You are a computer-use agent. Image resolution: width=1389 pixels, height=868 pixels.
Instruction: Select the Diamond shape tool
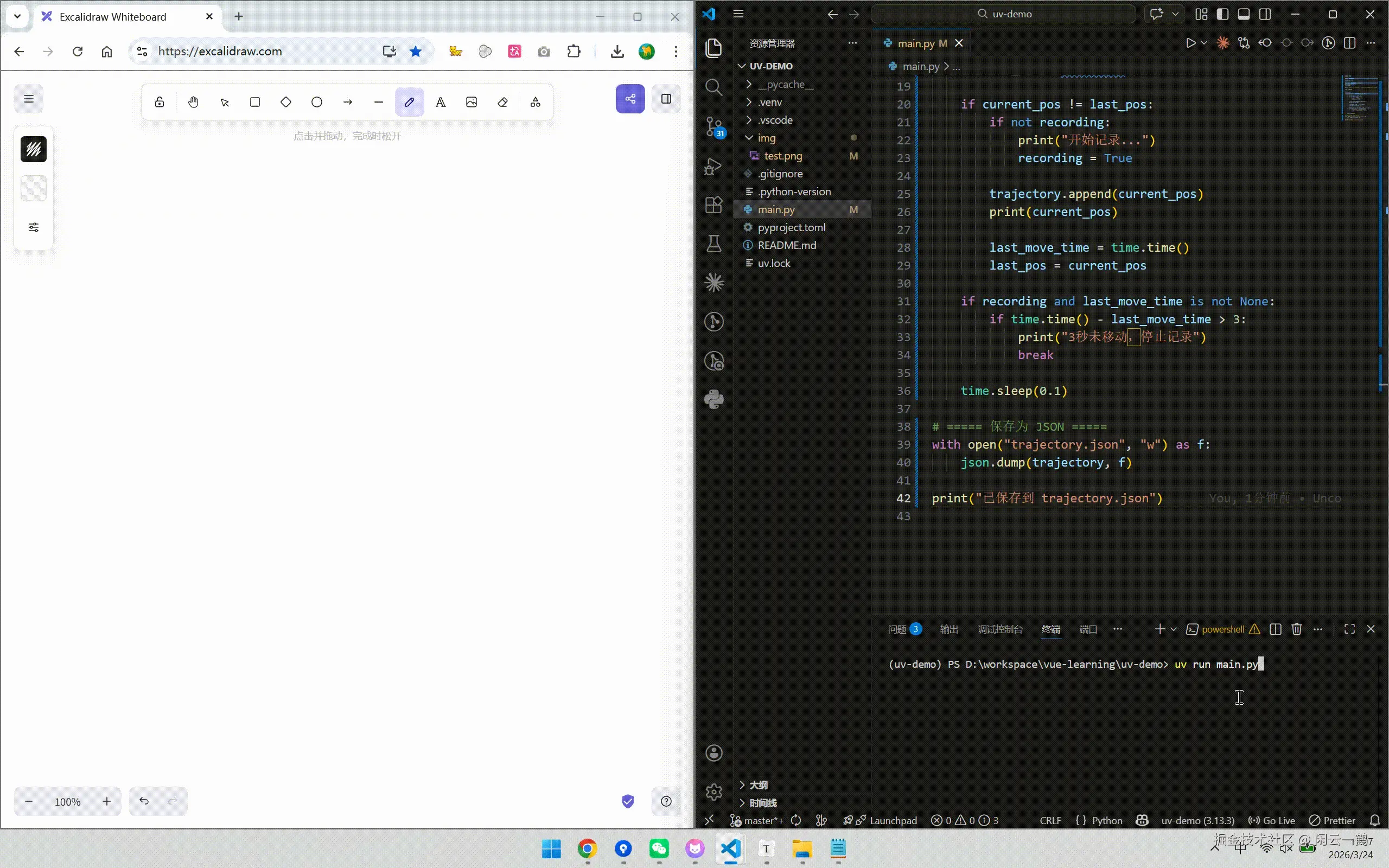[286, 102]
